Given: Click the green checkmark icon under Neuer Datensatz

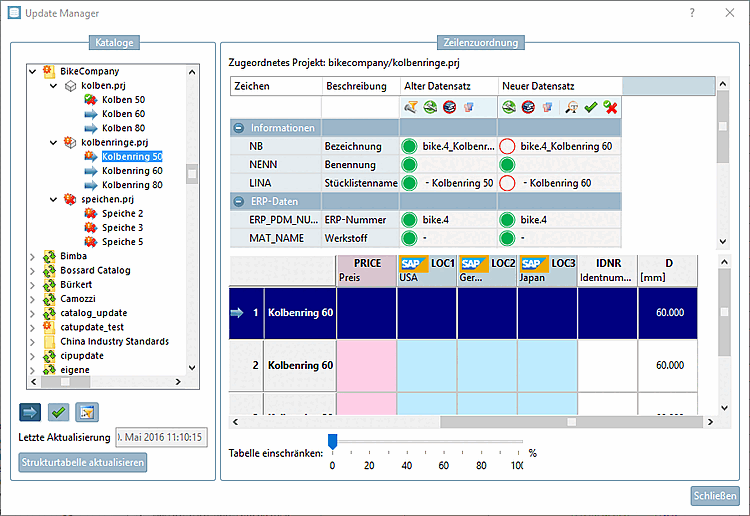Looking at the screenshot, I should coord(591,107).
